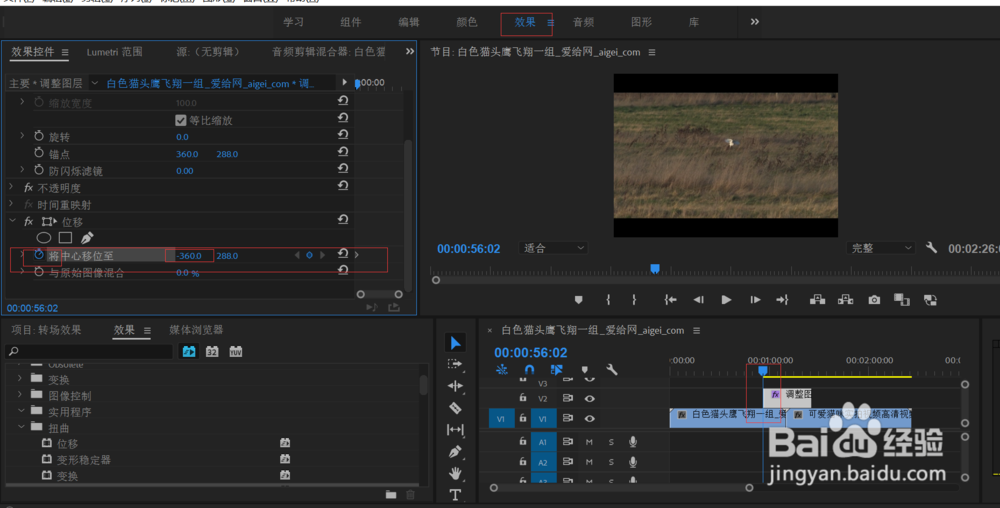Filter effects by YUV badge
This screenshot has height=508, width=1000.
(x=236, y=351)
